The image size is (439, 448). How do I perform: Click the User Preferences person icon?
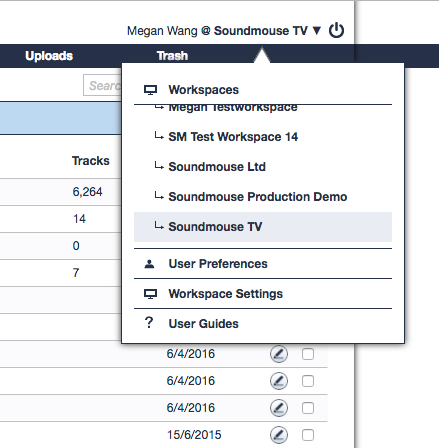click(x=149, y=264)
